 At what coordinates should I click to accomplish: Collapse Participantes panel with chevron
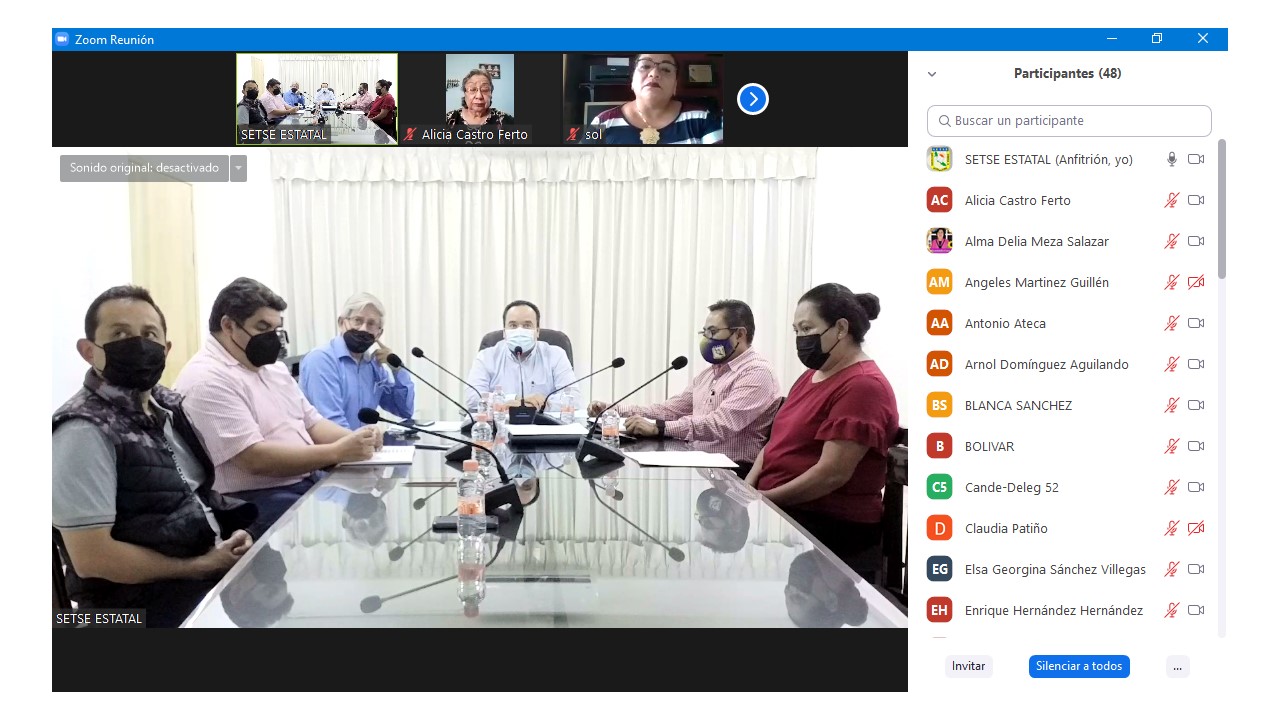[932, 74]
